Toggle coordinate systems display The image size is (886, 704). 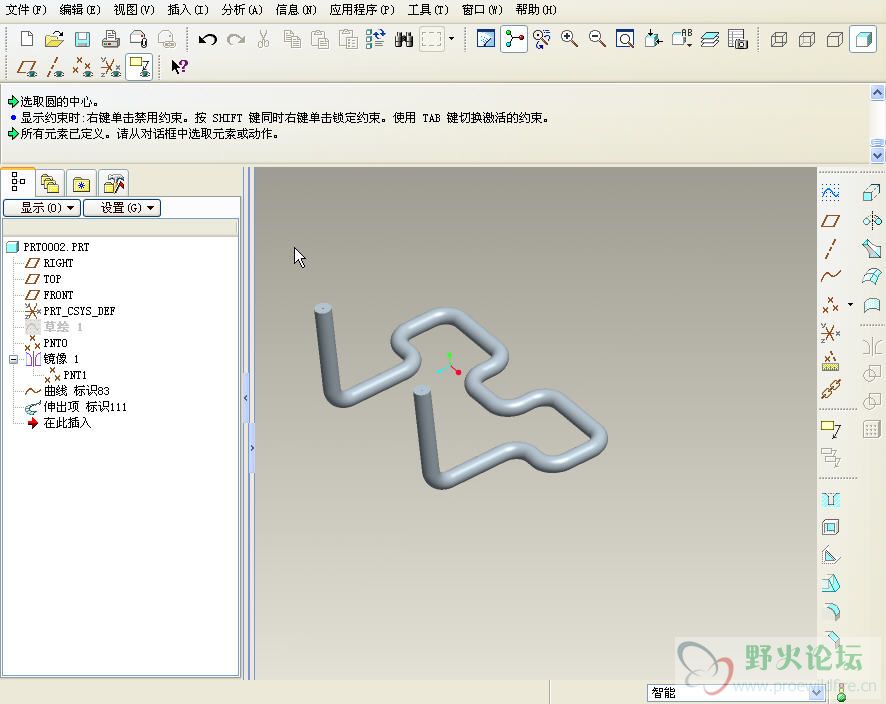point(111,67)
